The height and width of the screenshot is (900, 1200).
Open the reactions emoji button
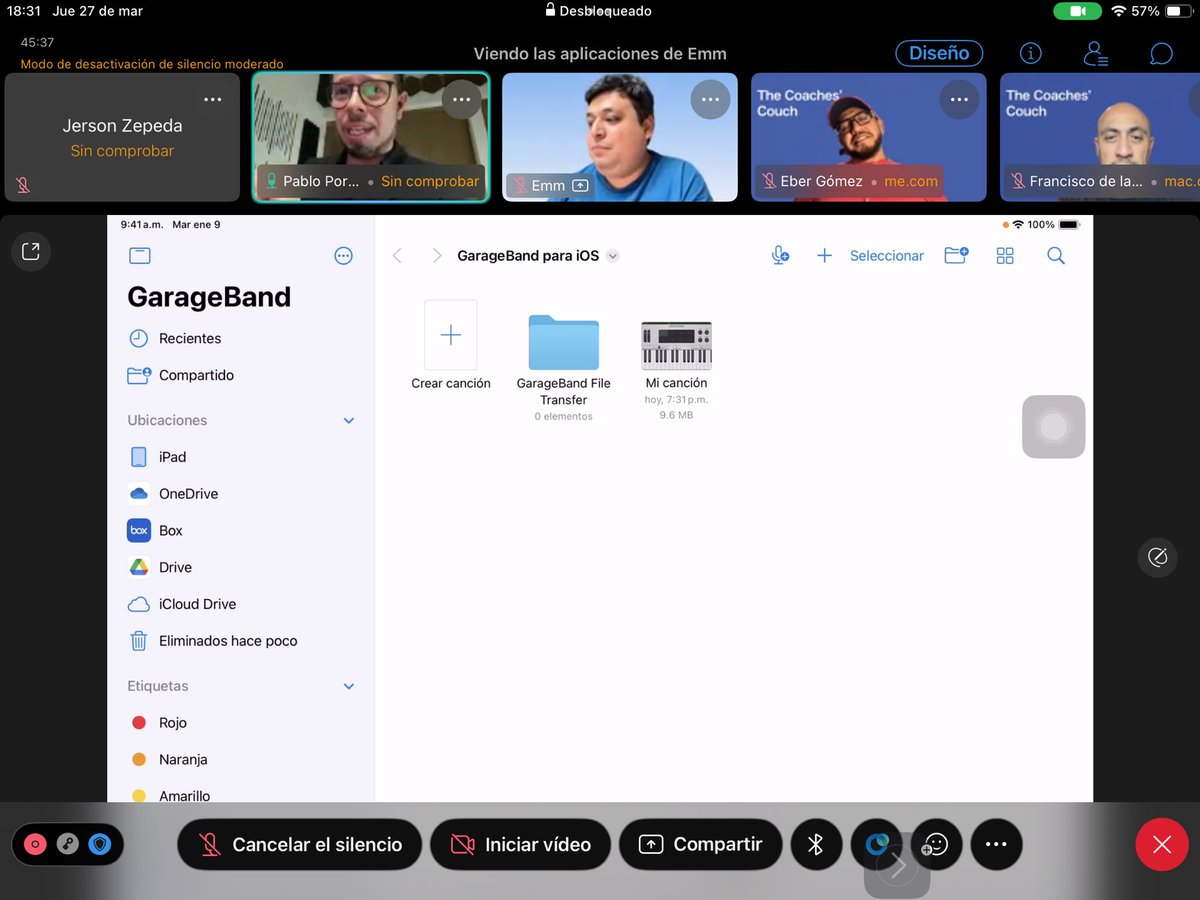936,844
